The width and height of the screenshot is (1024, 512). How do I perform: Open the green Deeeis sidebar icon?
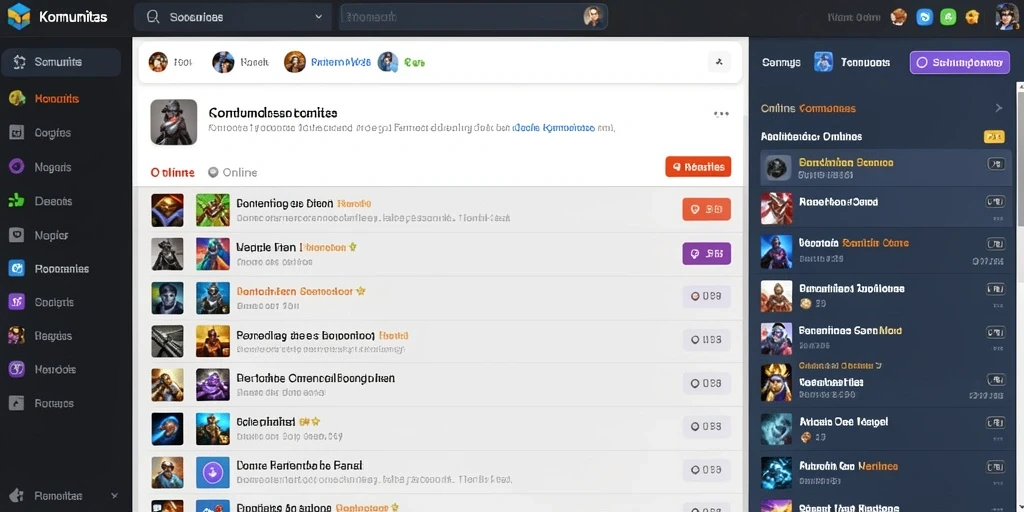point(17,201)
